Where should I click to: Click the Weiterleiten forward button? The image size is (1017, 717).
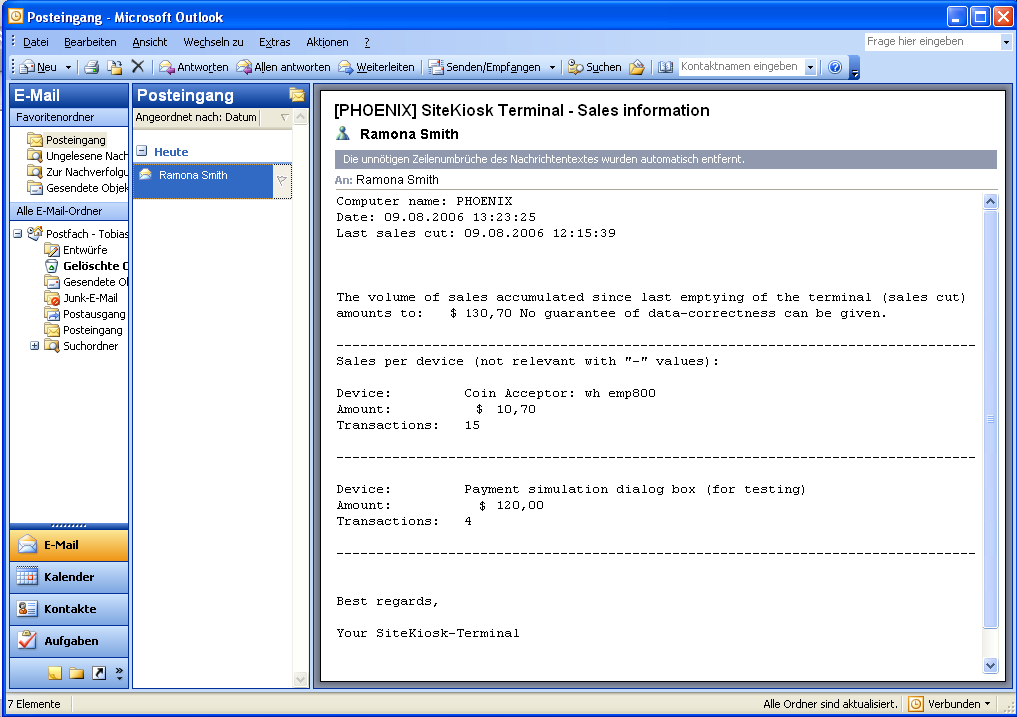point(376,67)
